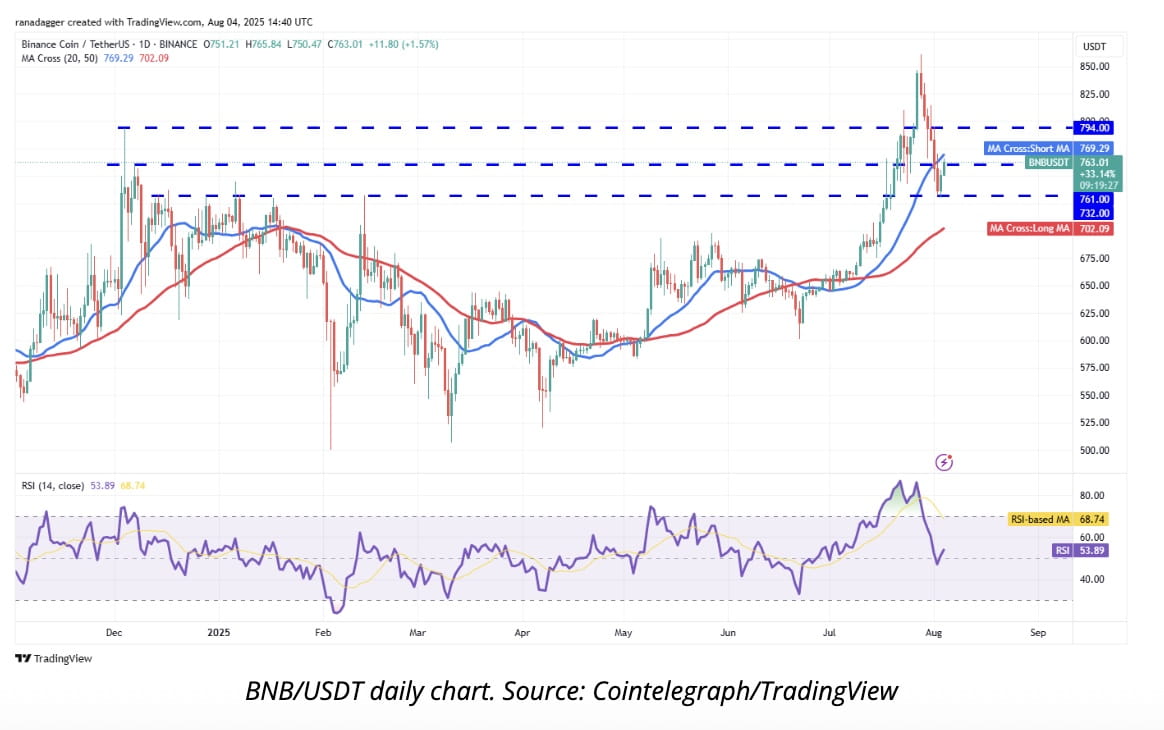Click the Apr label on time axis
Screen dimensions: 1164x730
(x=522, y=633)
